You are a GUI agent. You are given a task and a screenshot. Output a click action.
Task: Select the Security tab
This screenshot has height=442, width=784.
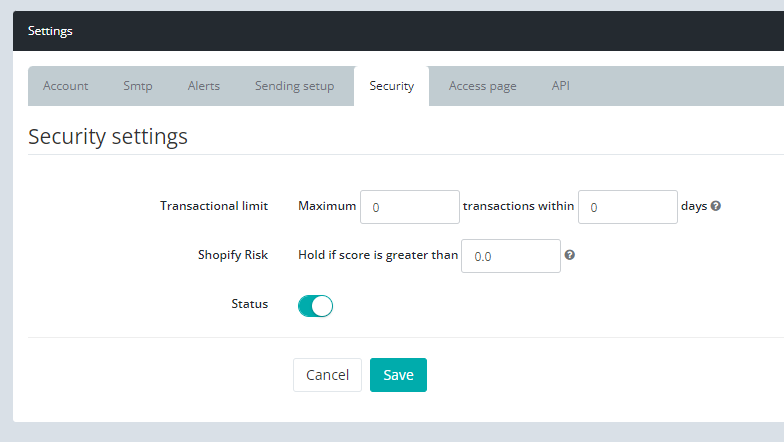[x=392, y=86]
